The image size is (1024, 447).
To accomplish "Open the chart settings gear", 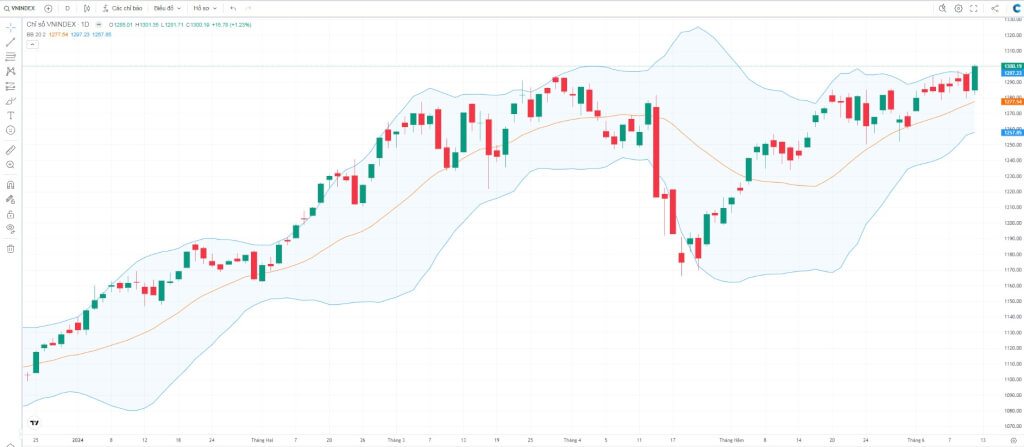I will coord(958,8).
